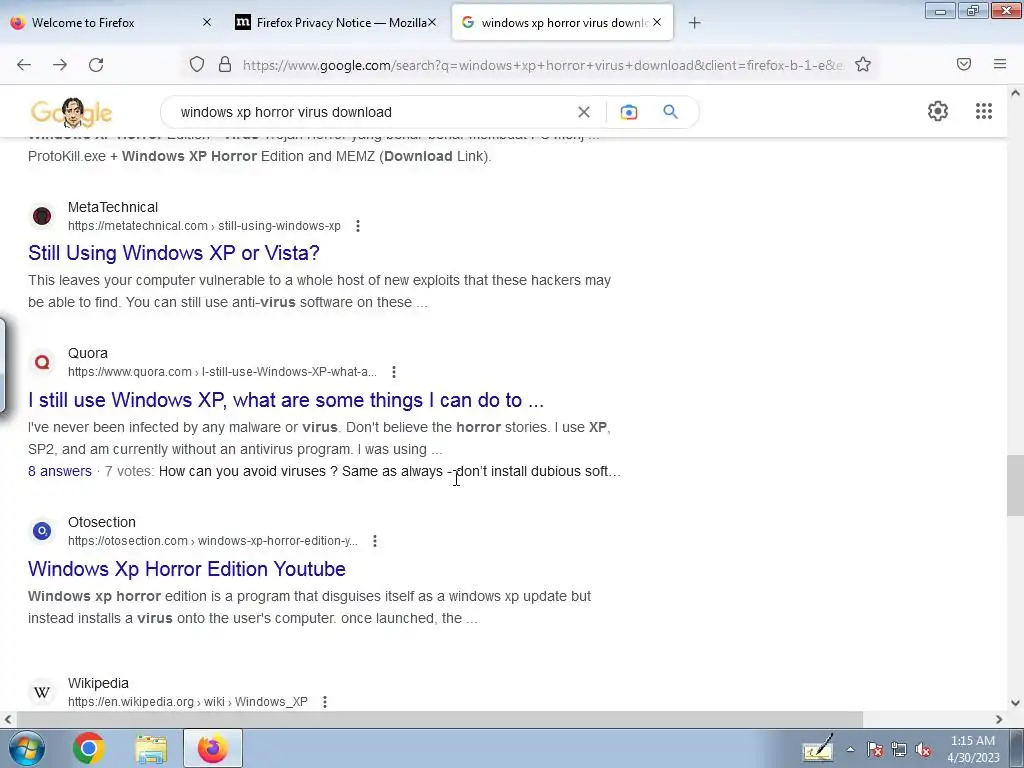The image size is (1024, 768).
Task: Go forward one page
Action: coord(60,65)
